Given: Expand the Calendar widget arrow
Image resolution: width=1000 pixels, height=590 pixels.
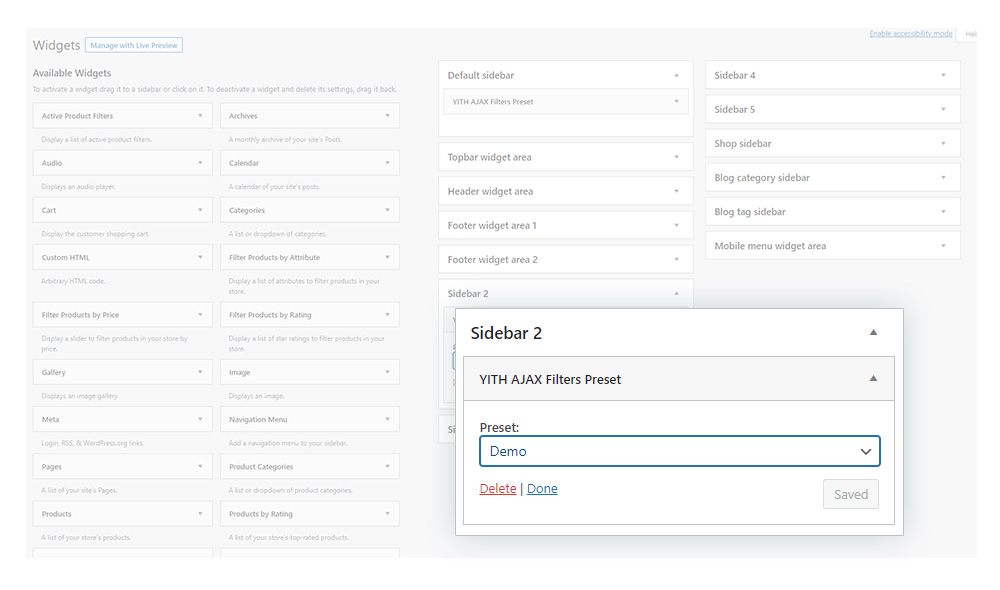Looking at the screenshot, I should pyautogui.click(x=387, y=163).
